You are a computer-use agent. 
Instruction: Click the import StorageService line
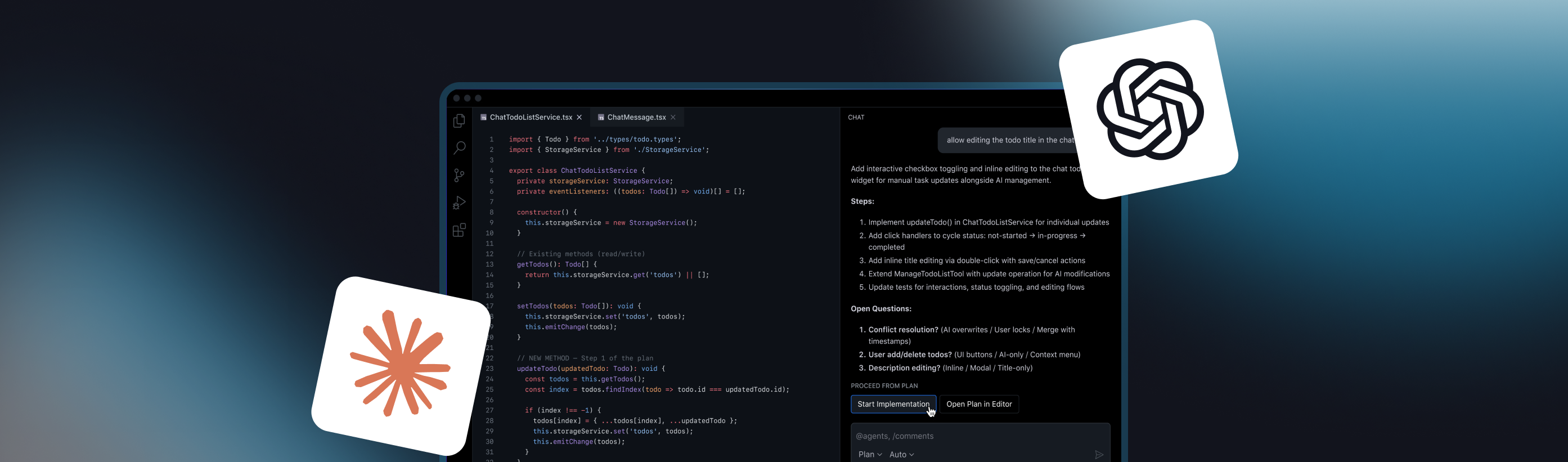tap(609, 150)
